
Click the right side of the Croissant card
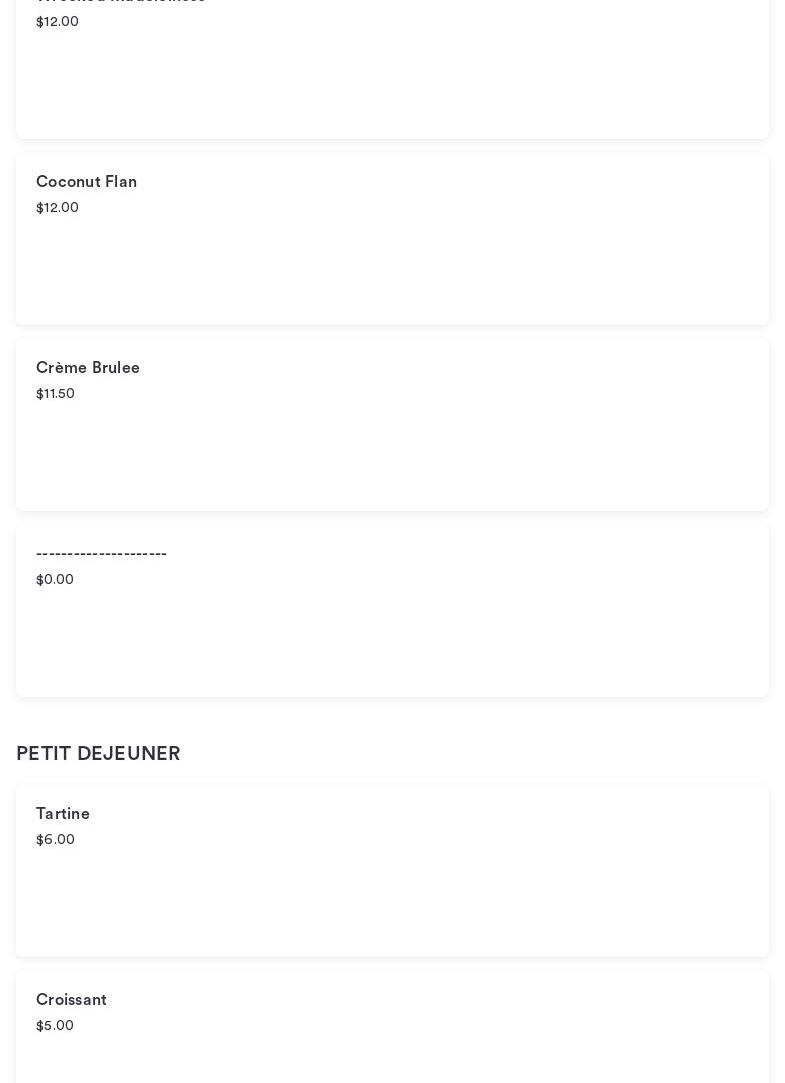click(x=650, y=1030)
